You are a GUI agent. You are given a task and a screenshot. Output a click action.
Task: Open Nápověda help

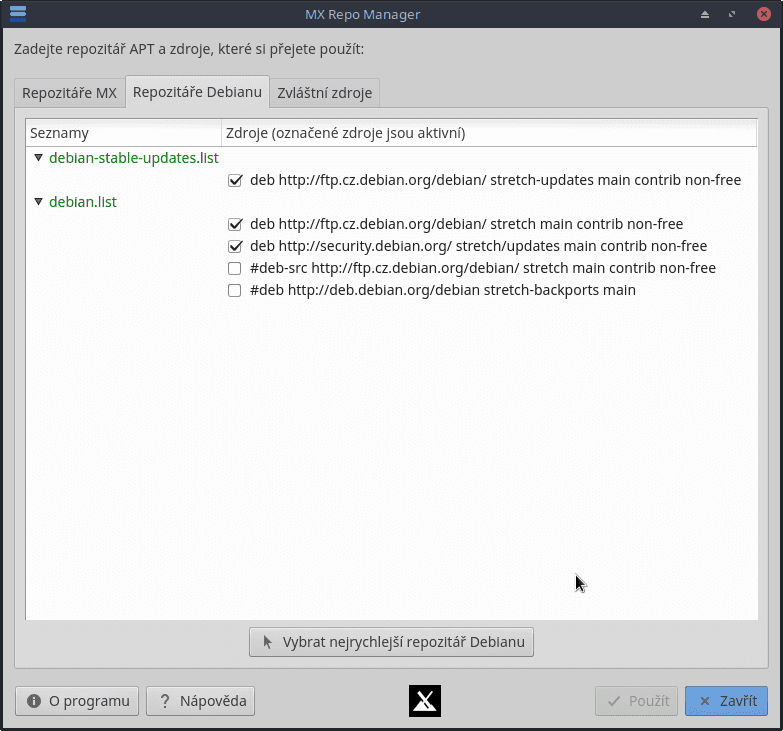(201, 701)
